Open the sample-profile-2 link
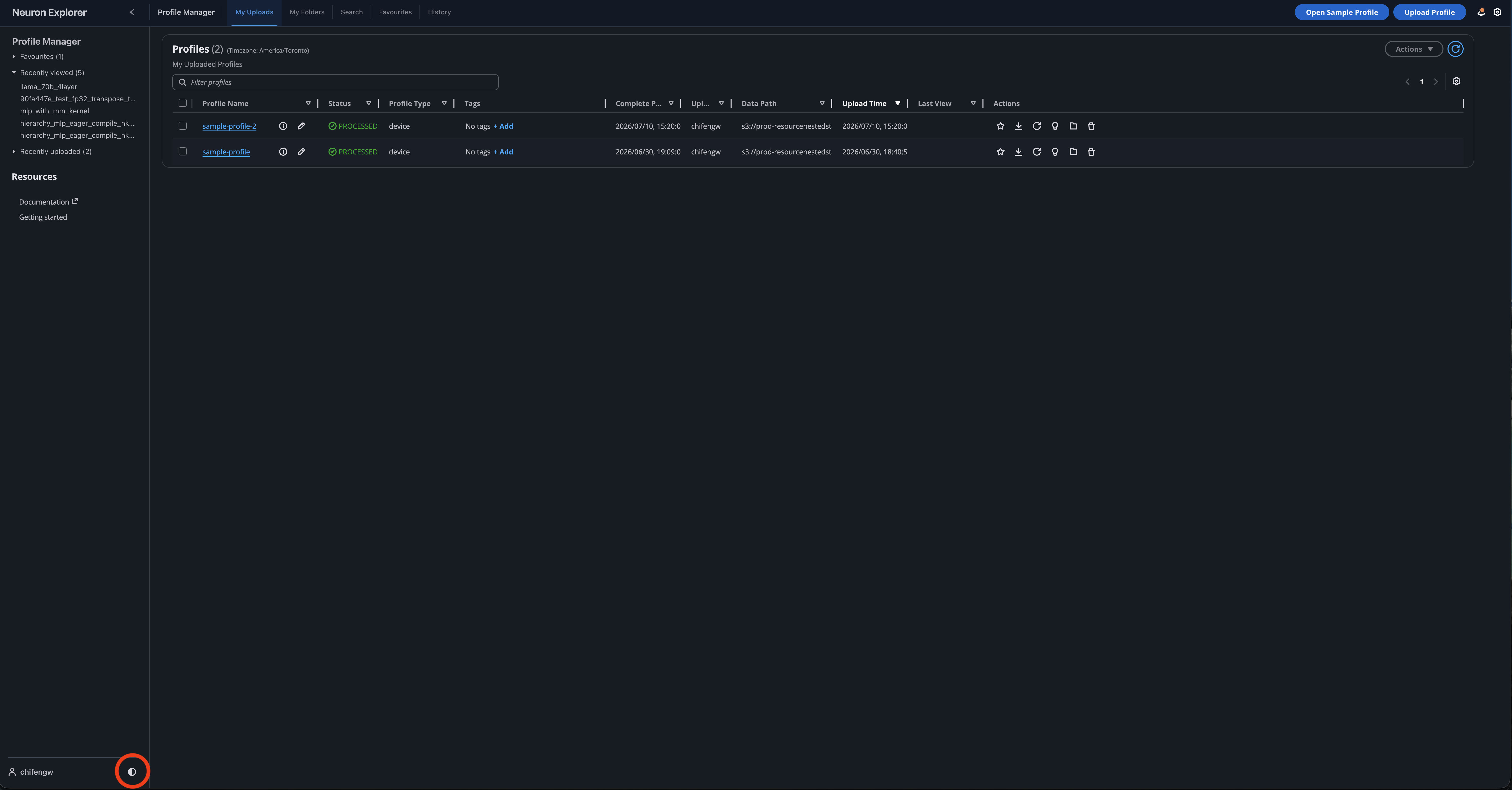 [229, 126]
